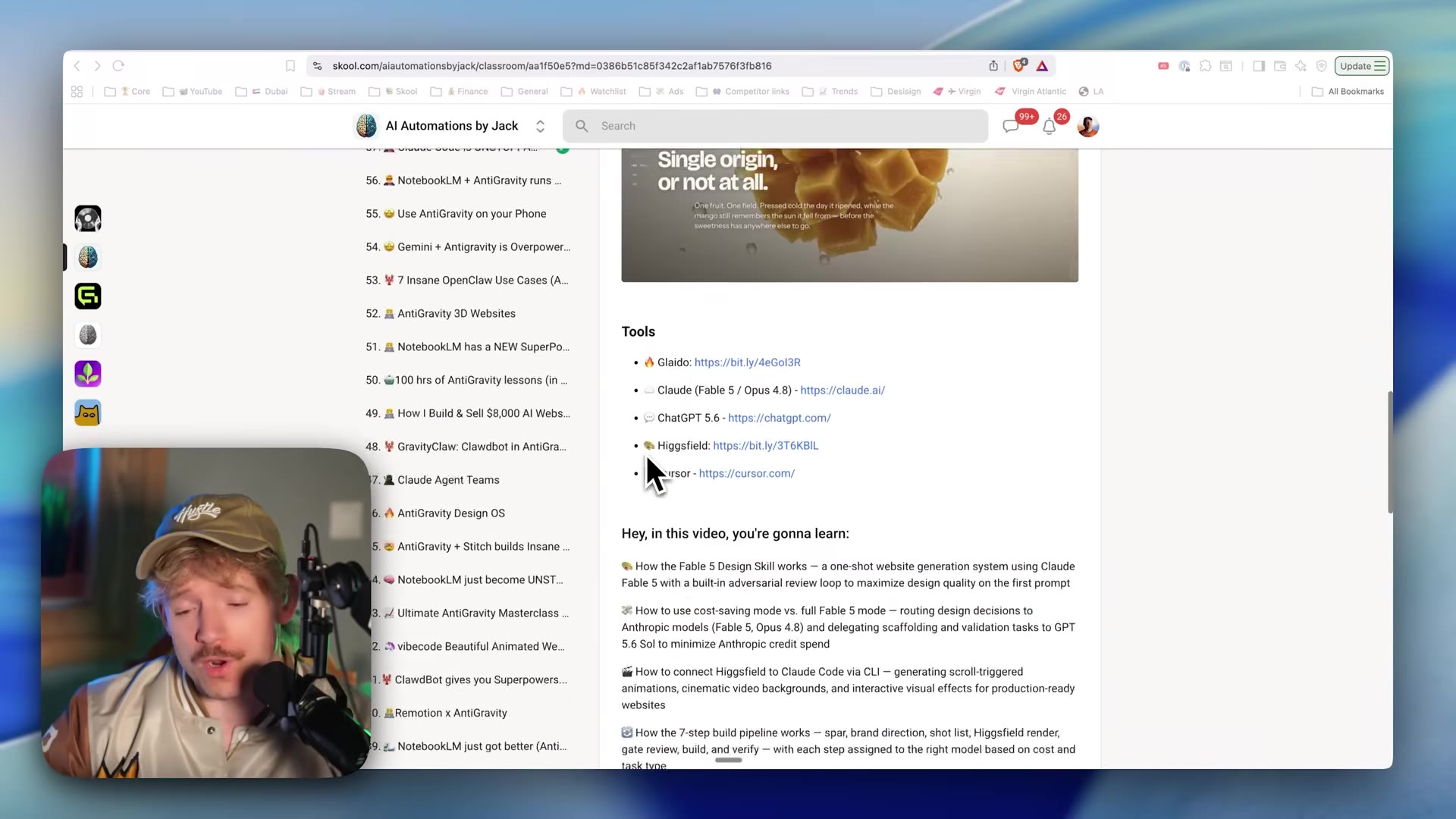Click the page vertical scrollbar thumb
Screen dimensions: 1456x819
tap(1389, 452)
